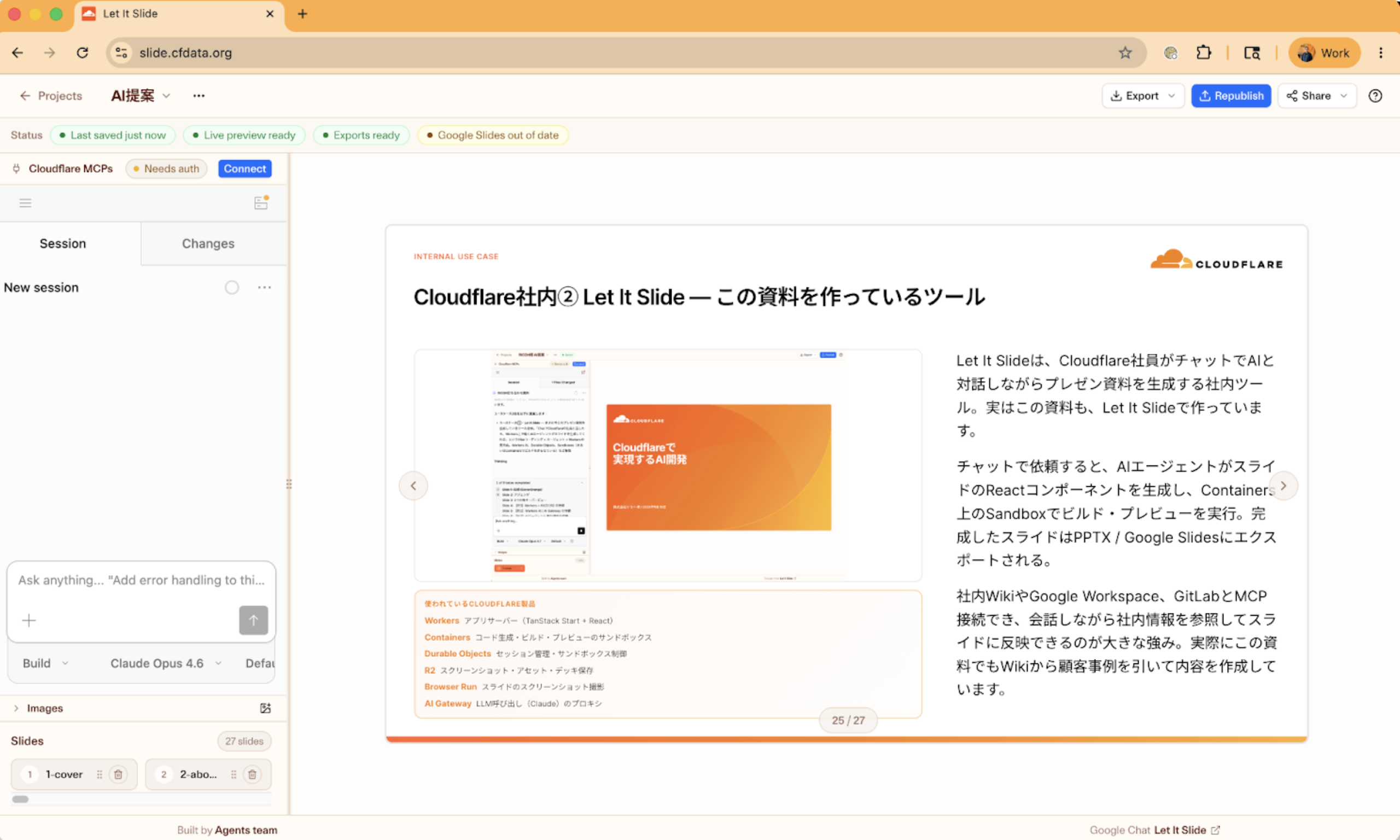Click the browser forward arrow
The width and height of the screenshot is (1400, 840).
point(50,52)
